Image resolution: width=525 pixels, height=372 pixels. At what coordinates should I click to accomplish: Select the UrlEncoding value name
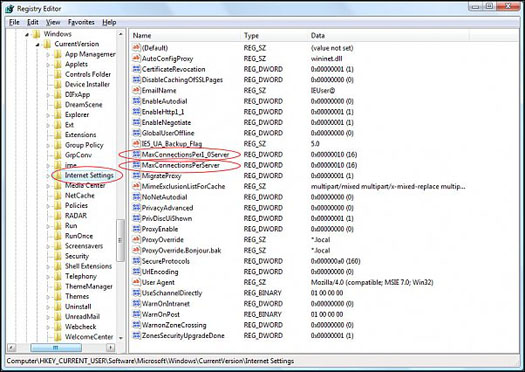[x=160, y=272]
